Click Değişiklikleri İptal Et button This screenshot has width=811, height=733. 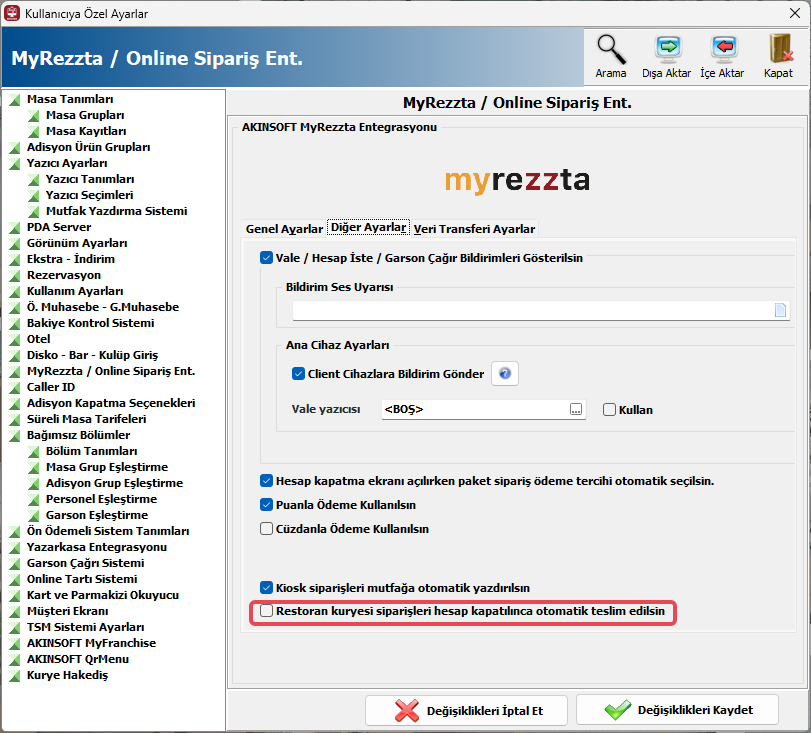(x=467, y=710)
